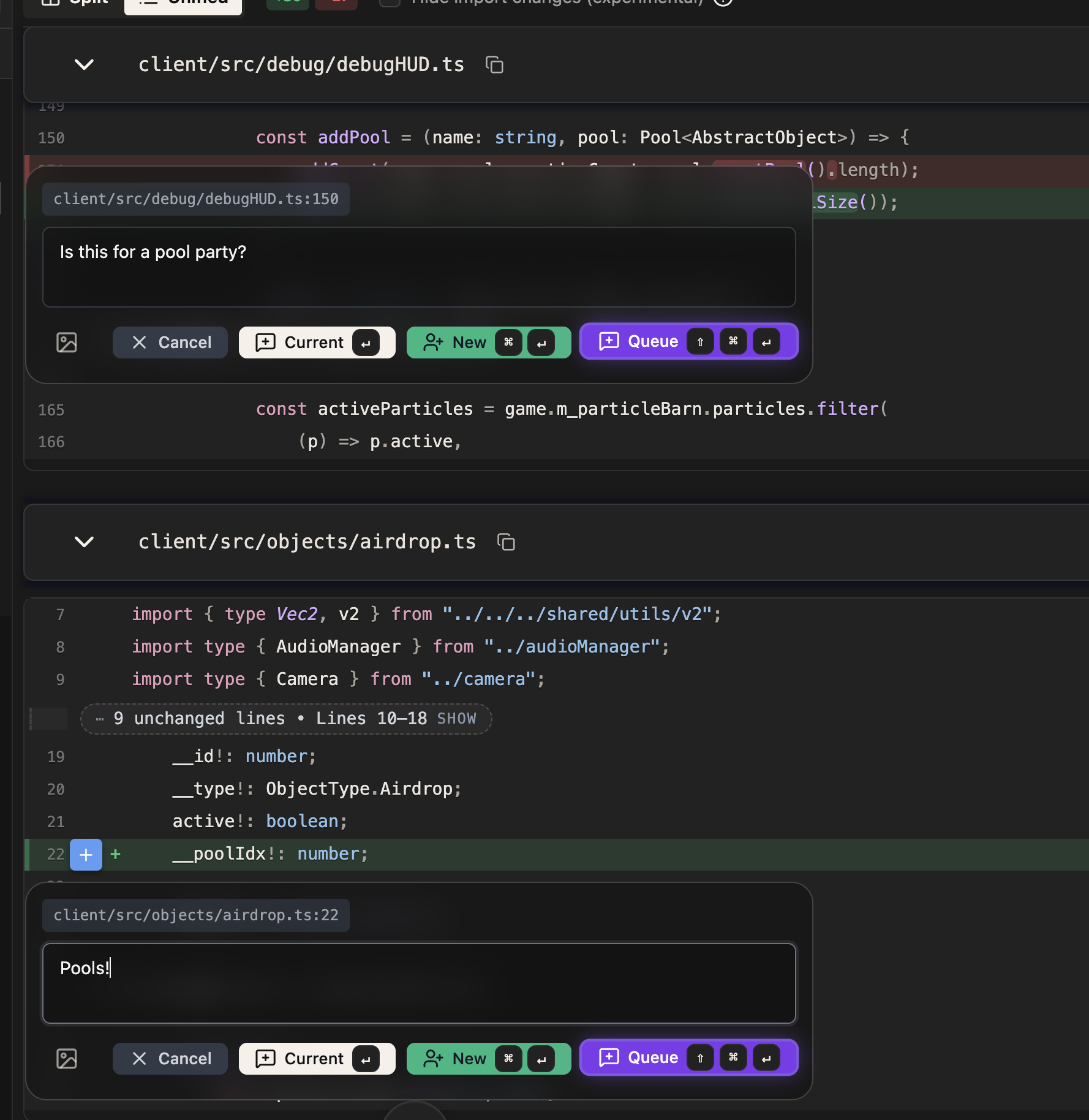Viewport: 1089px width, 1120px height.
Task: Click line number 7 in airdrop.ts
Action: click(x=60, y=615)
